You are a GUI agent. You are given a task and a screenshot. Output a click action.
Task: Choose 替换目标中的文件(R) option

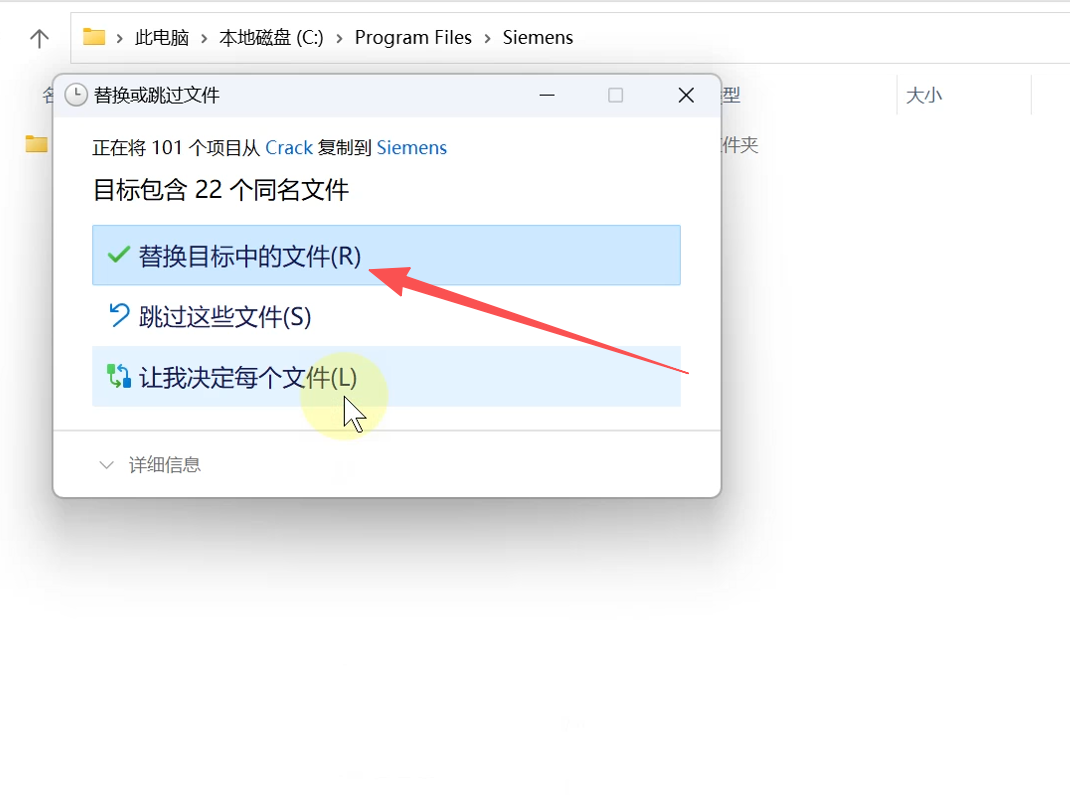(x=386, y=255)
